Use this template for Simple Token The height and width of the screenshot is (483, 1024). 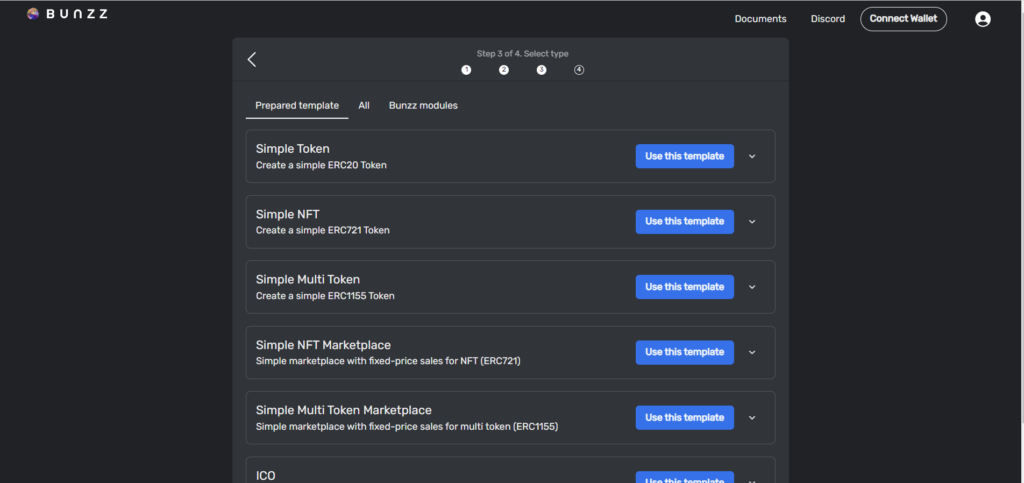[684, 156]
